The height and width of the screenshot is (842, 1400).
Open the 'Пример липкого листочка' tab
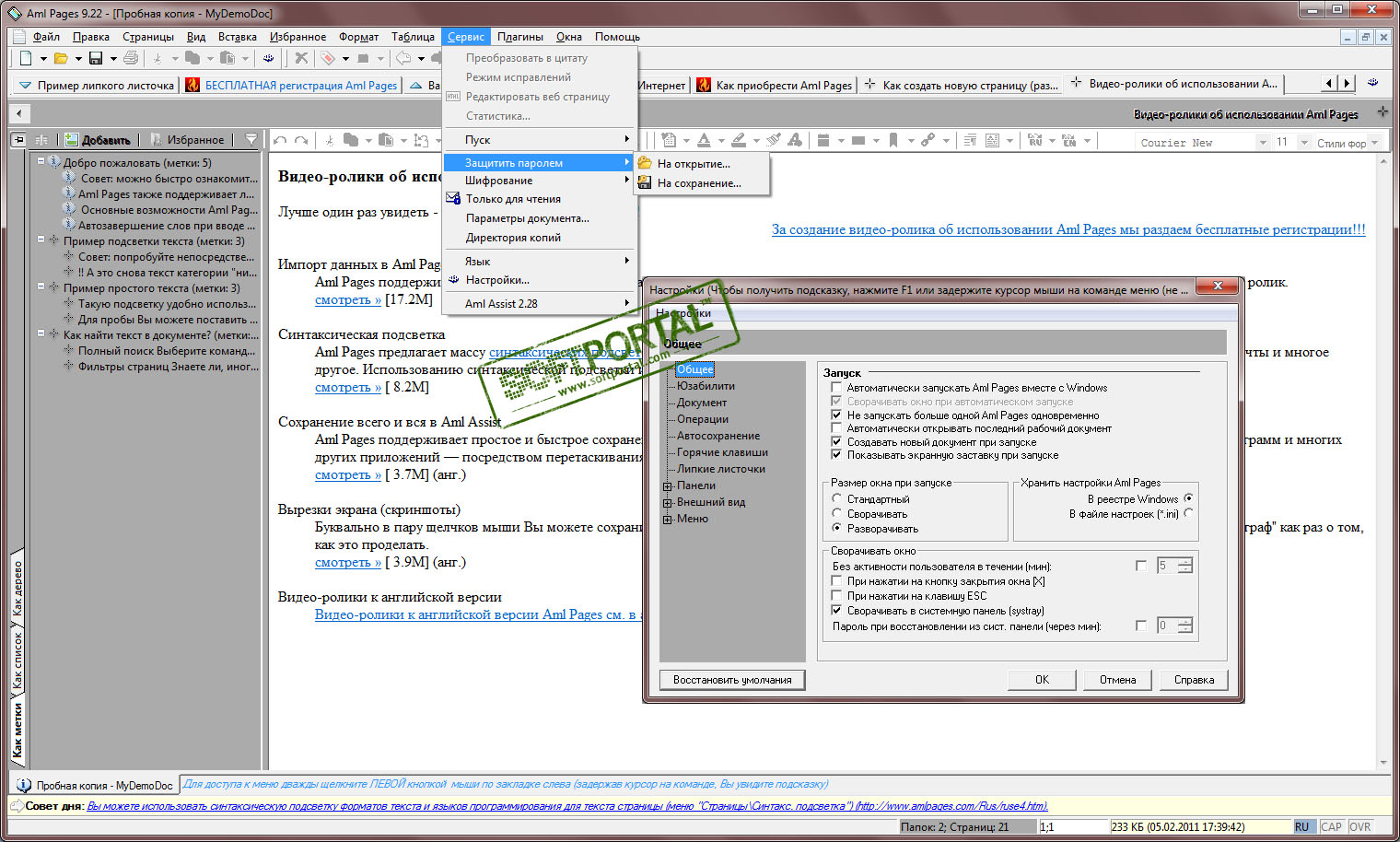[98, 86]
